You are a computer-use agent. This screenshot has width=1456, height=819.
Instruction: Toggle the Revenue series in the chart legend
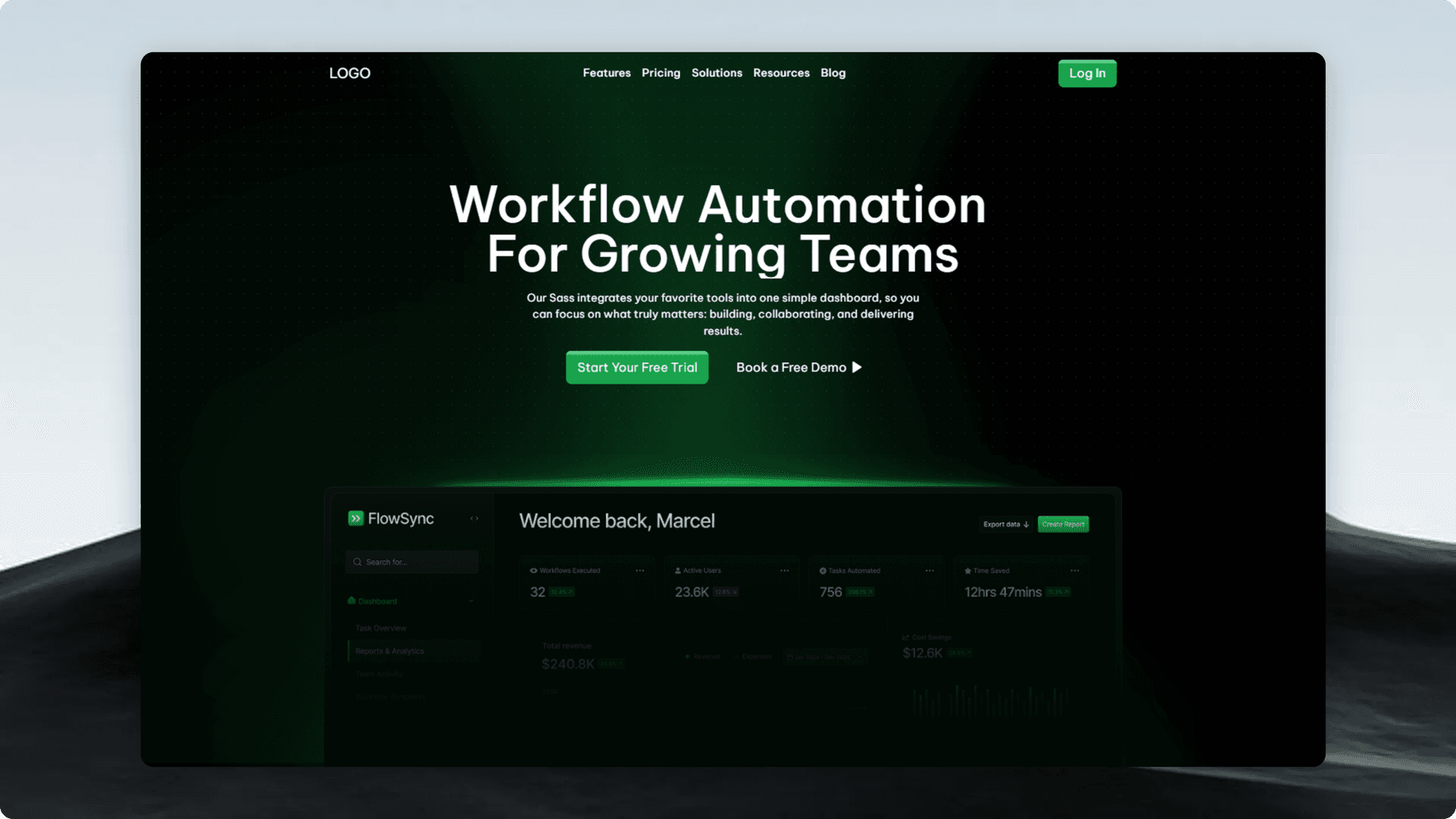tap(704, 657)
